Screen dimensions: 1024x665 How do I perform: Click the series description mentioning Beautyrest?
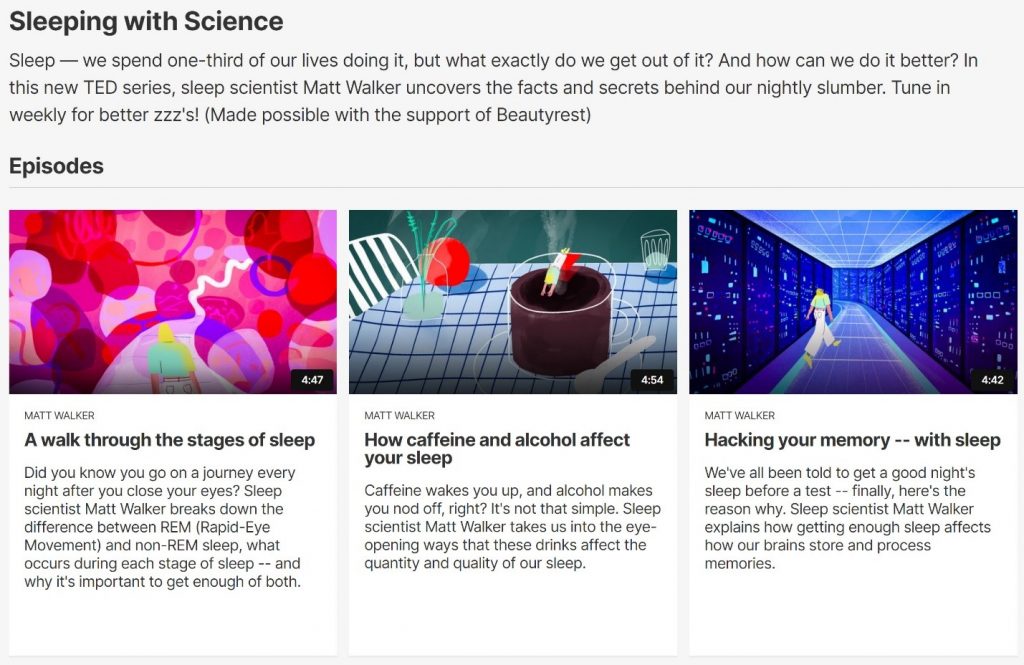click(x=493, y=88)
